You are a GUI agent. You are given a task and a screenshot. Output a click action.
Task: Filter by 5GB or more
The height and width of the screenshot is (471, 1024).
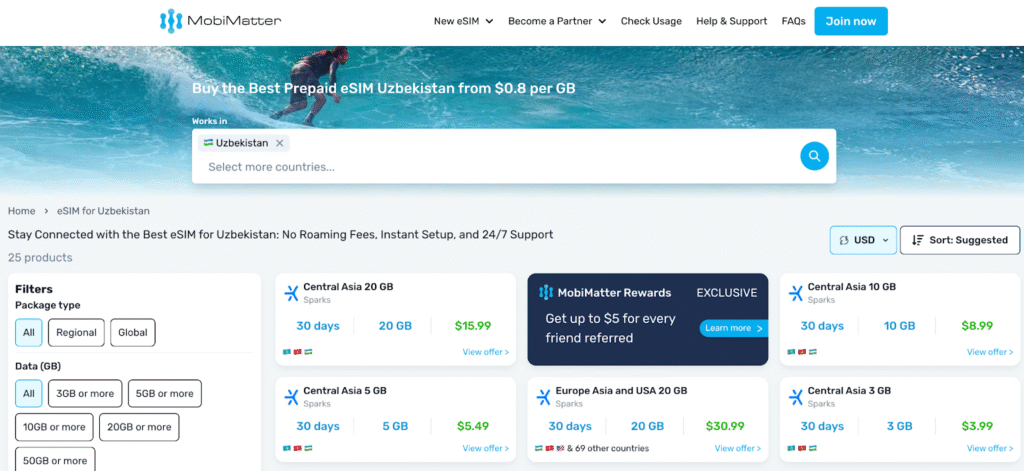click(165, 393)
